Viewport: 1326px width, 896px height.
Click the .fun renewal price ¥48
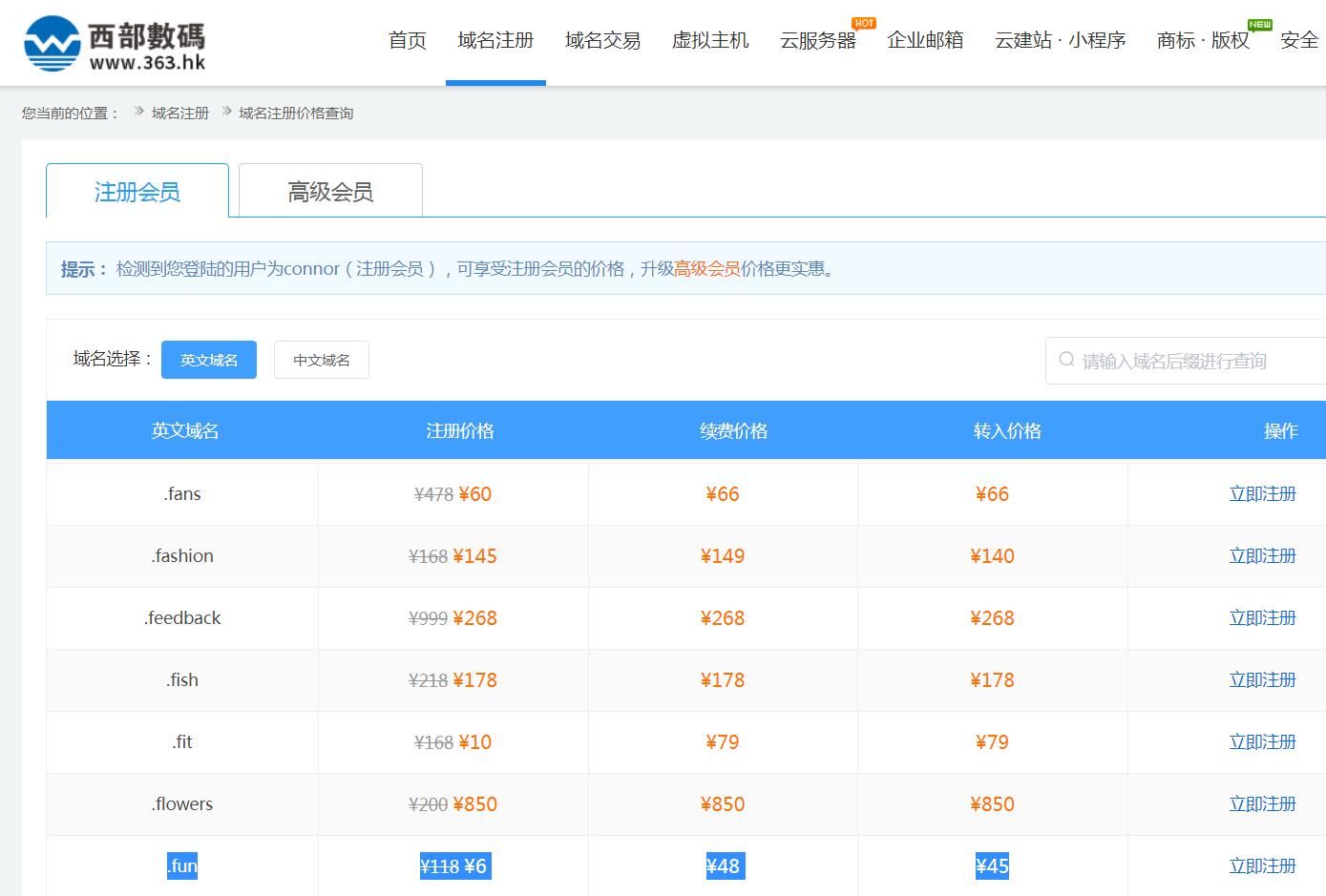pos(723,865)
